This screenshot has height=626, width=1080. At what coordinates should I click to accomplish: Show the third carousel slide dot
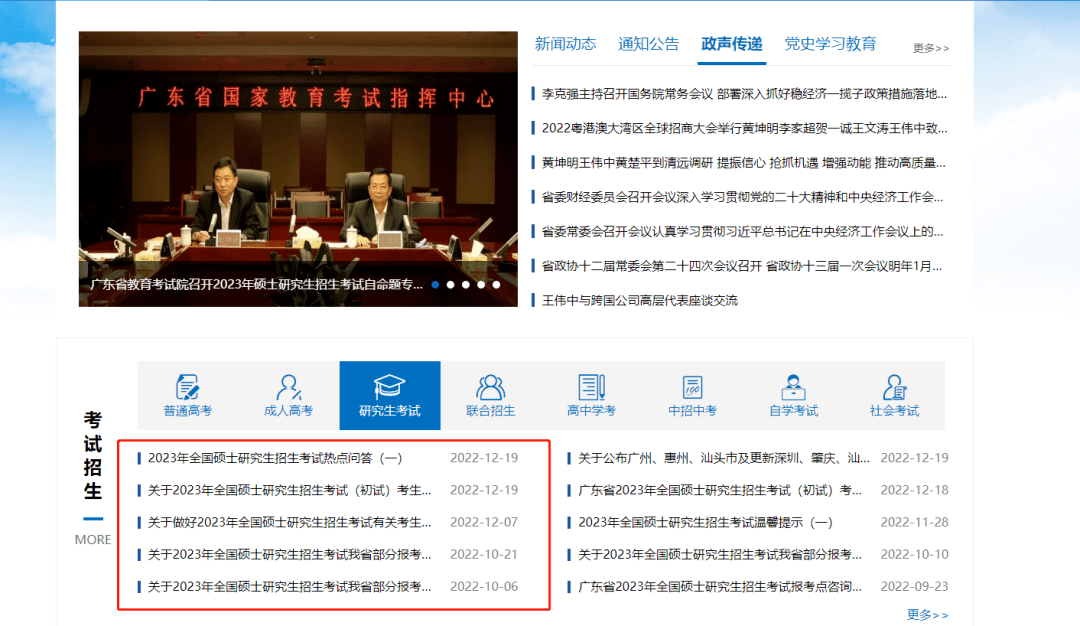click(466, 284)
